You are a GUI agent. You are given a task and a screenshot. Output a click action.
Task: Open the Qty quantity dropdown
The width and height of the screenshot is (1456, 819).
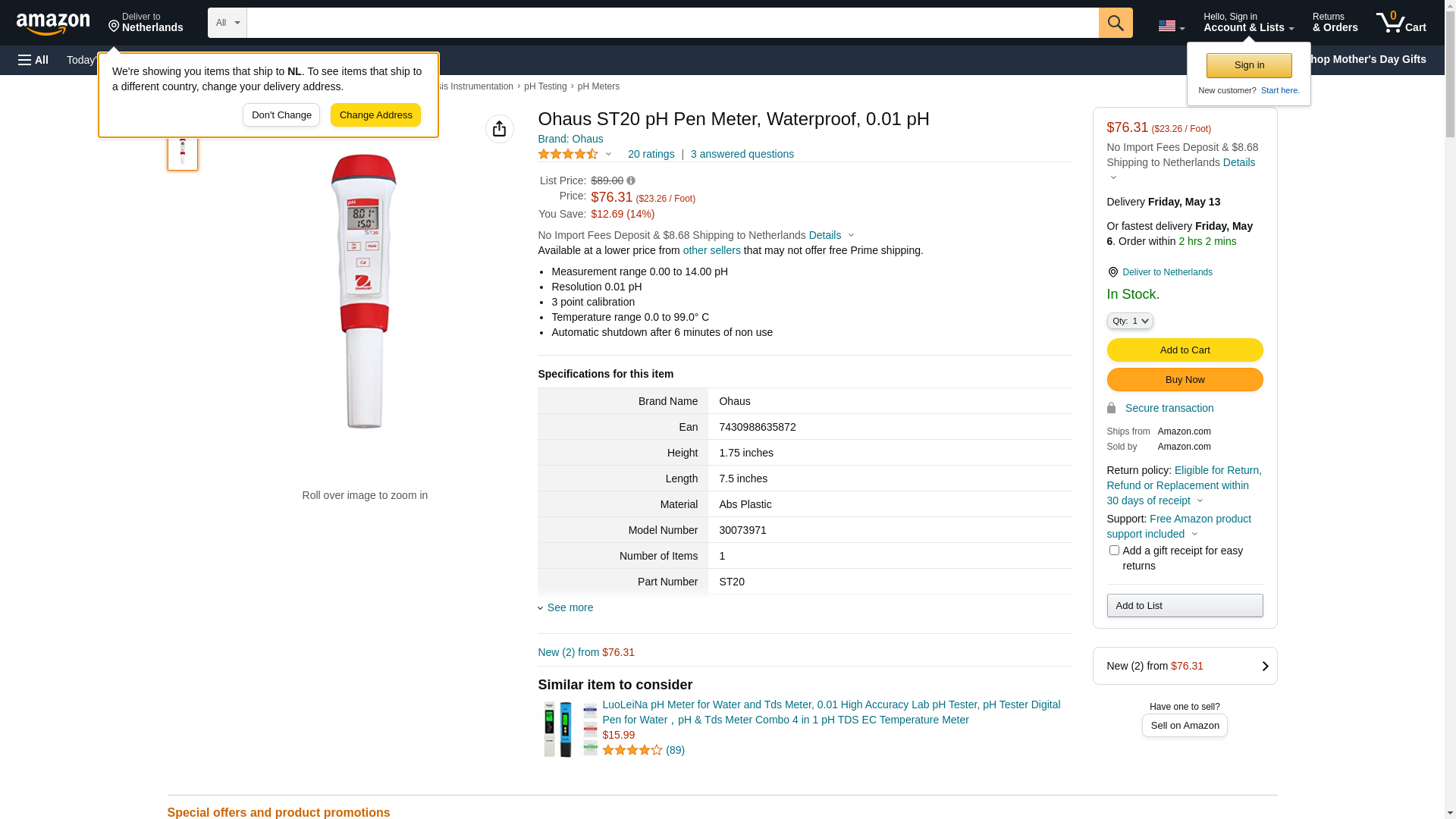(x=1130, y=321)
